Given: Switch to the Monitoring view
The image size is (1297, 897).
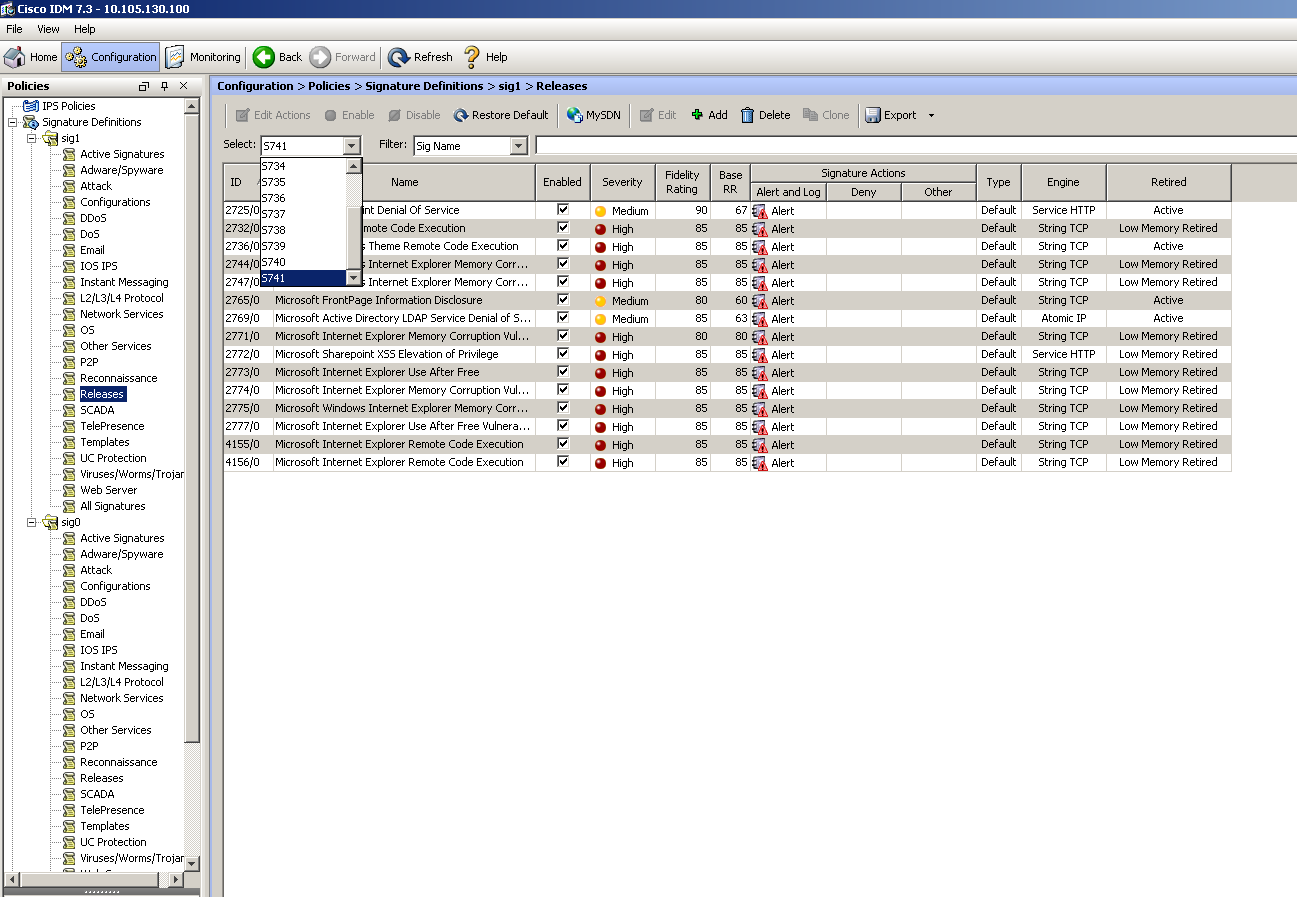Looking at the screenshot, I should (203, 57).
